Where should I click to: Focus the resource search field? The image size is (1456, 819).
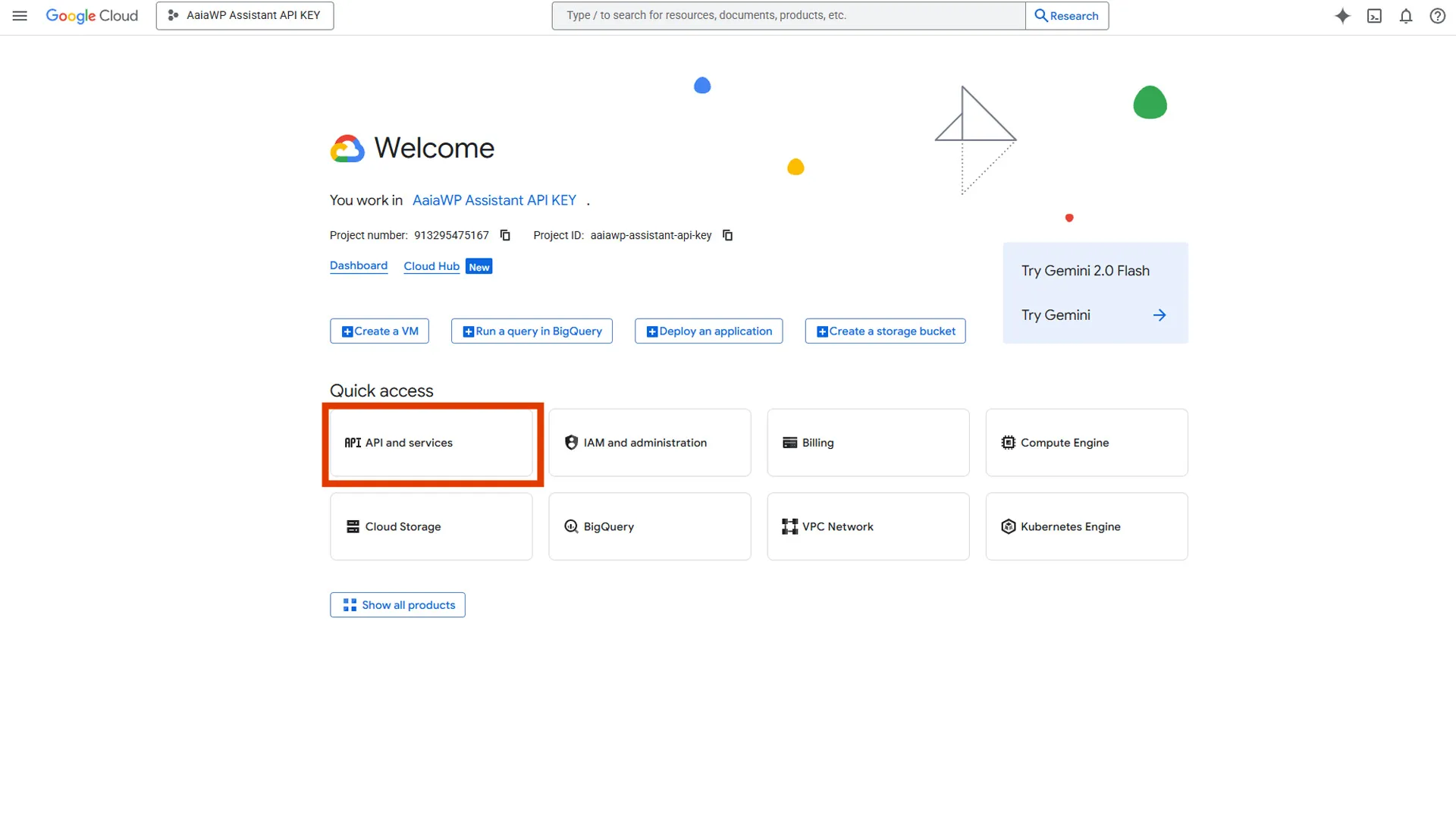(x=789, y=15)
